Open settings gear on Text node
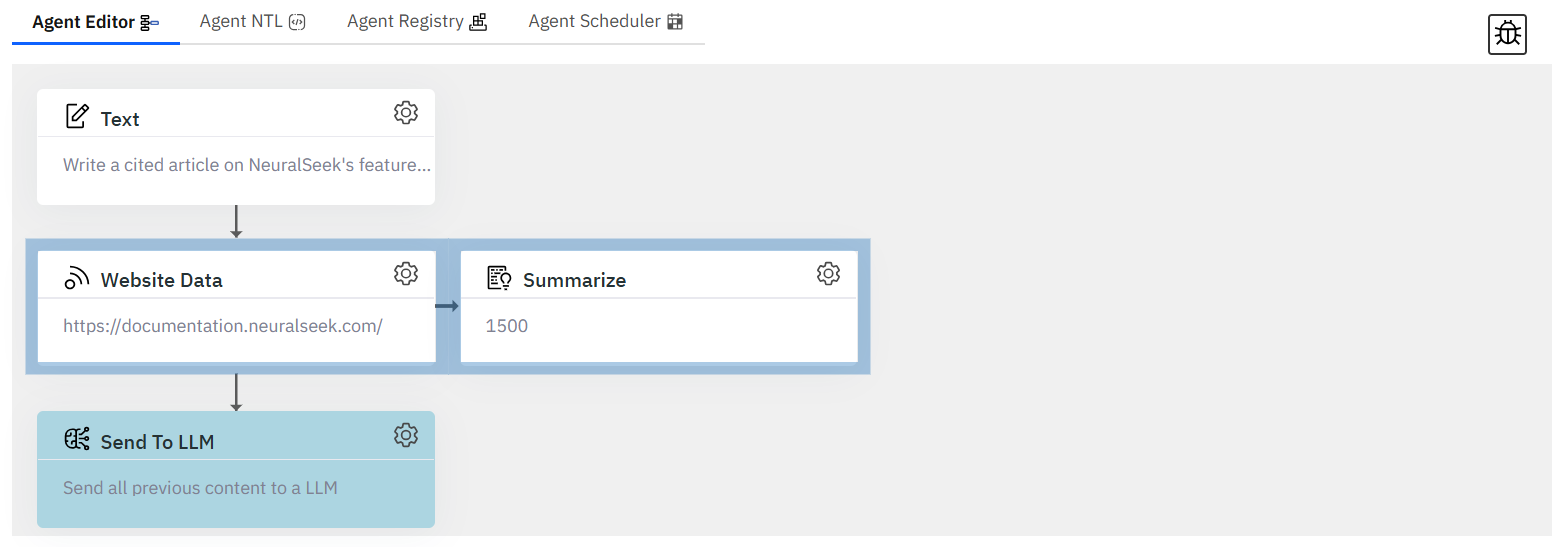1561x547 pixels. coord(405,112)
